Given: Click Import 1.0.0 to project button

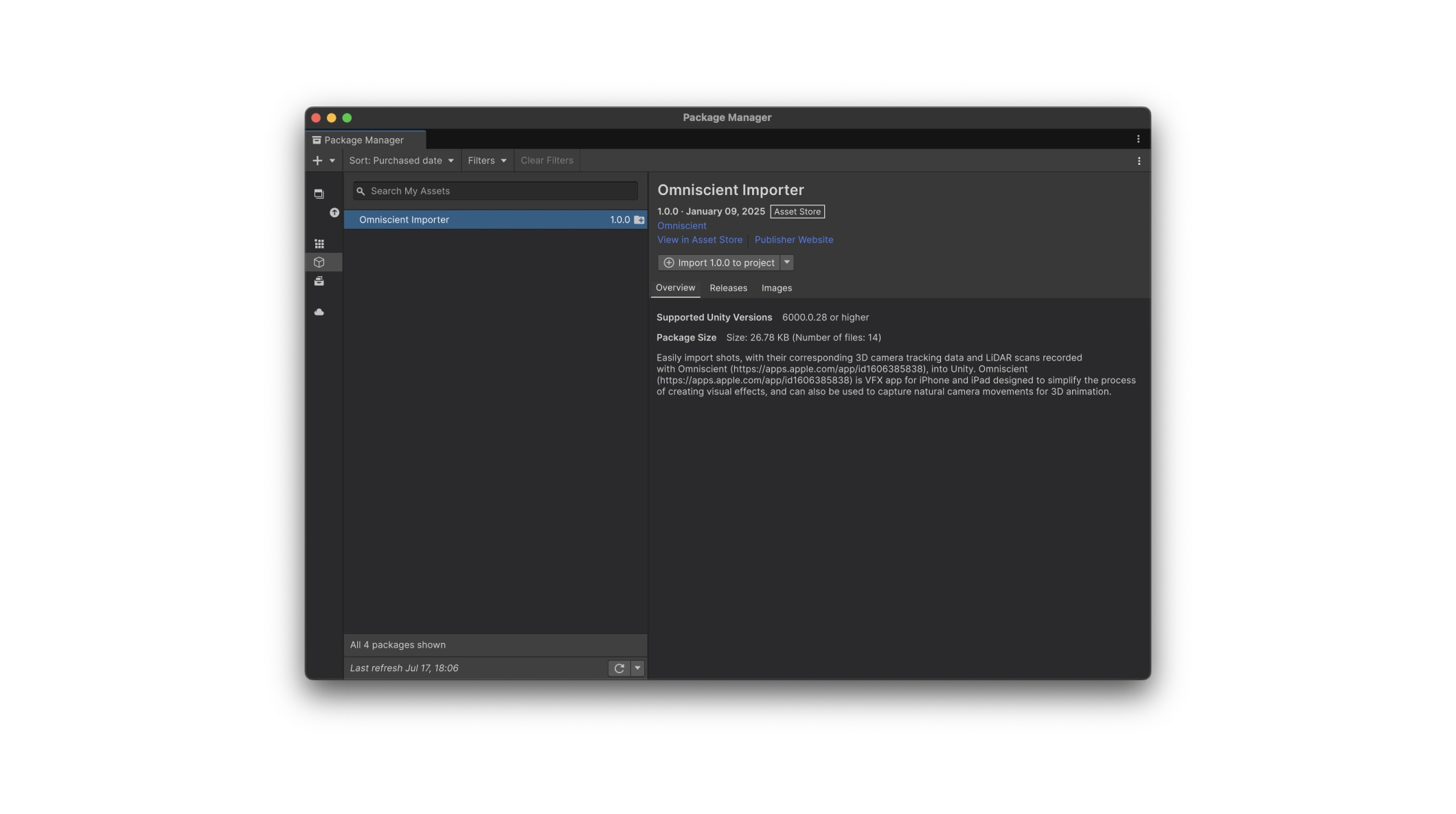Looking at the screenshot, I should coord(719,263).
